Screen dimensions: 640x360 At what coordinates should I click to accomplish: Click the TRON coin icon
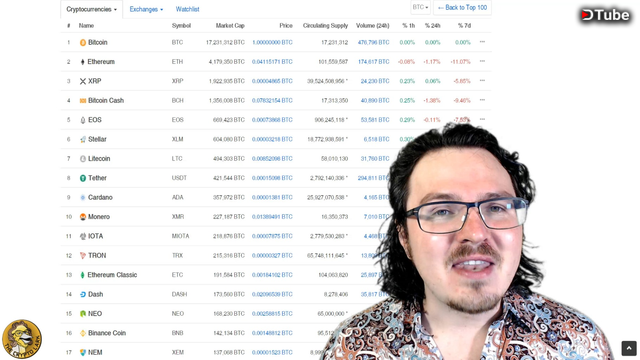[83, 256]
